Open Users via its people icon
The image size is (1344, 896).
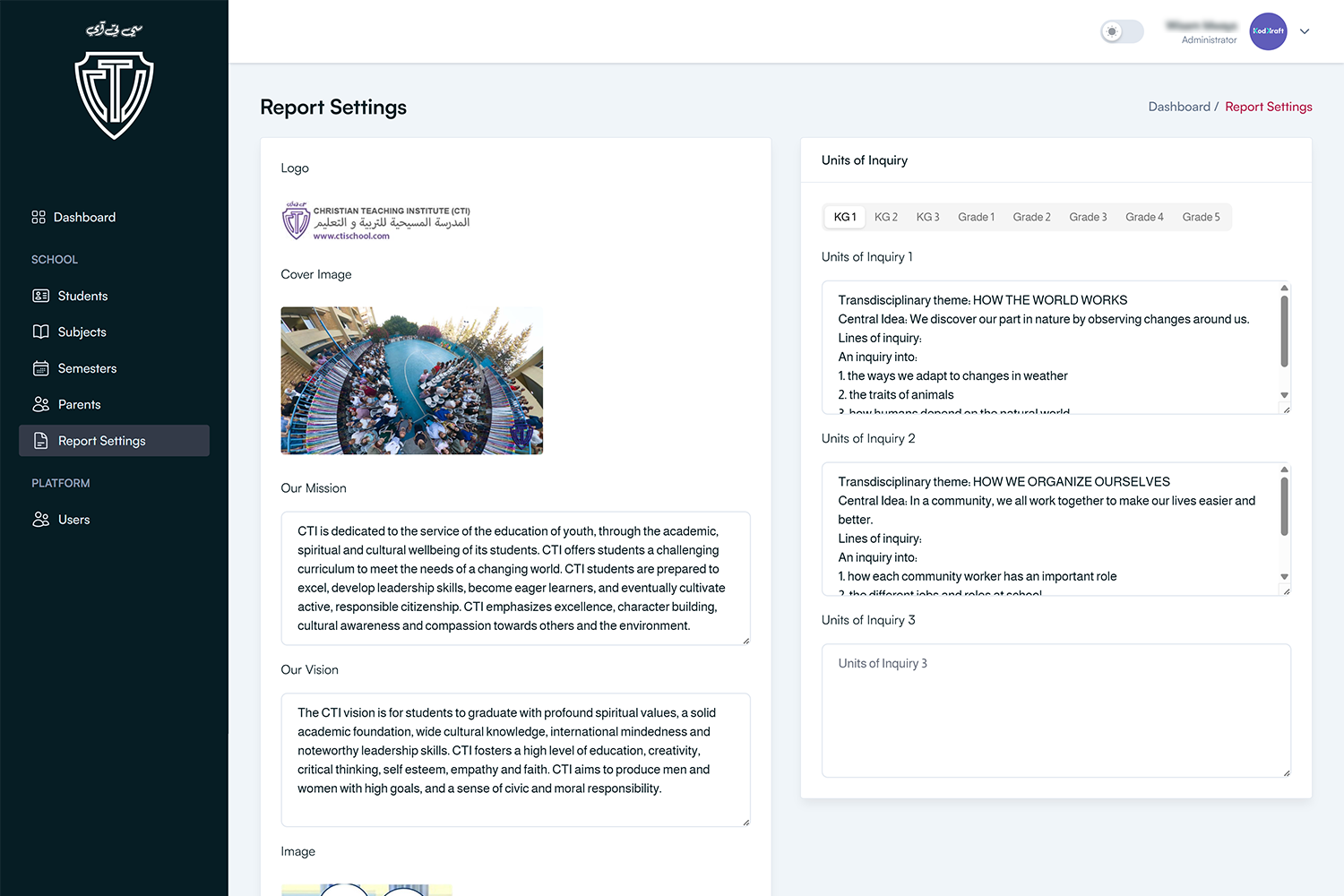pyautogui.click(x=41, y=519)
